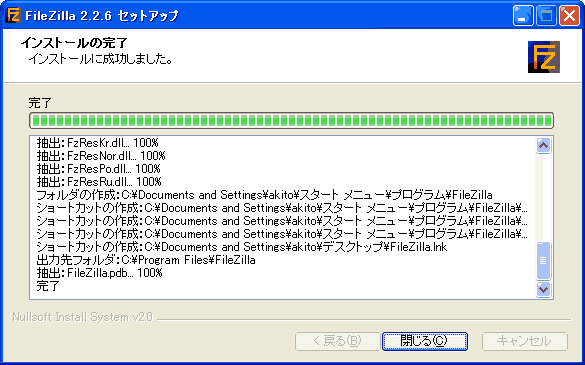Select log line 出力先フォルダ: C:¥Program Files¥FileZilla

point(146,260)
